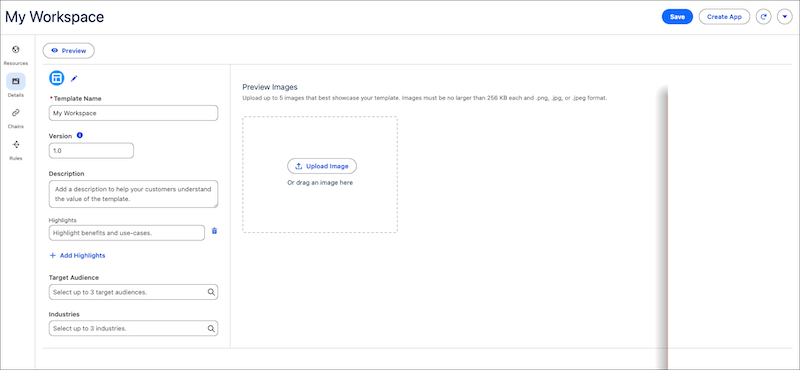Screen dimensions: 800x370
Task: Click the Save button
Action: click(x=677, y=17)
